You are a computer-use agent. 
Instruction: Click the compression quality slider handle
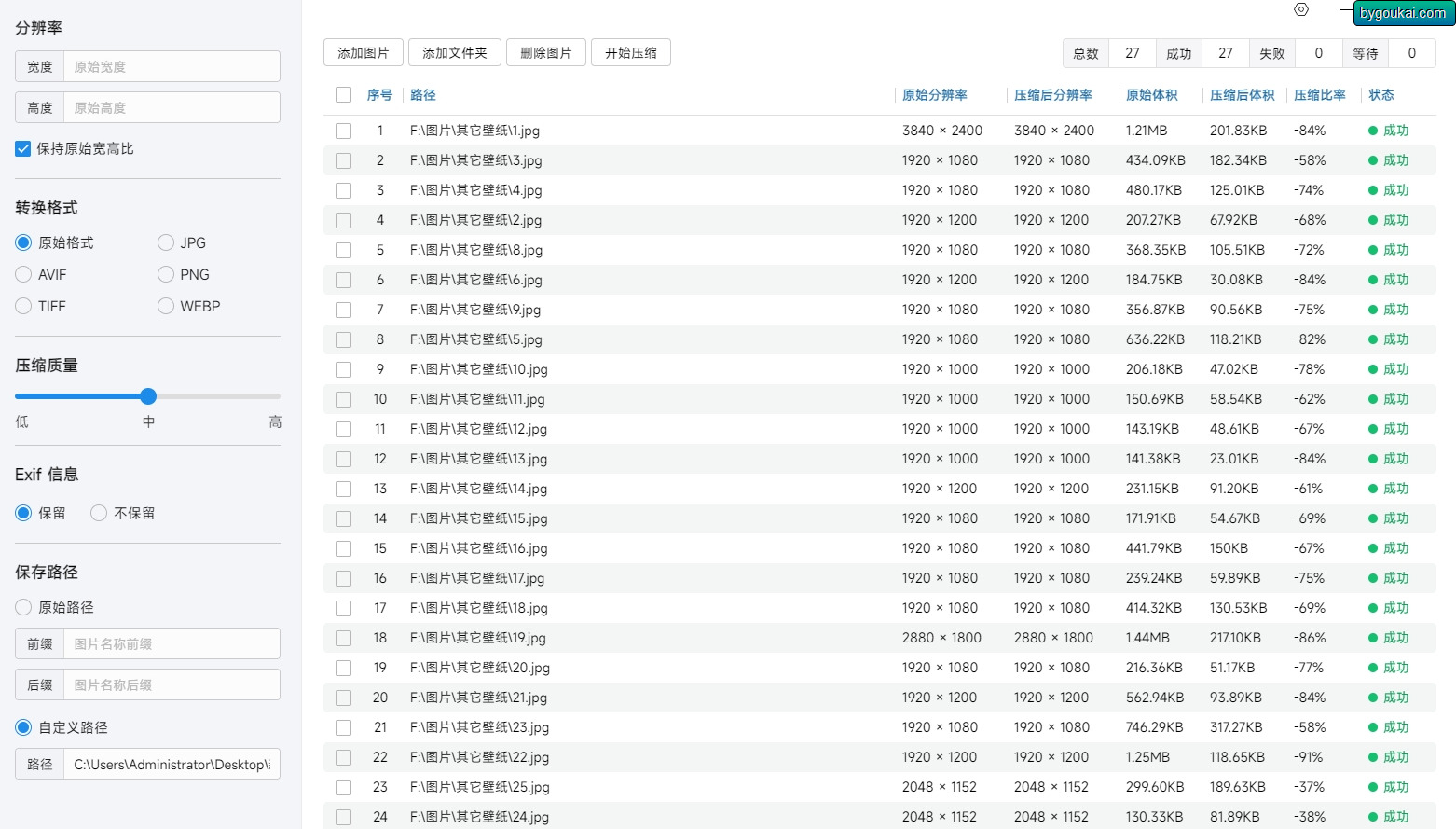click(148, 396)
